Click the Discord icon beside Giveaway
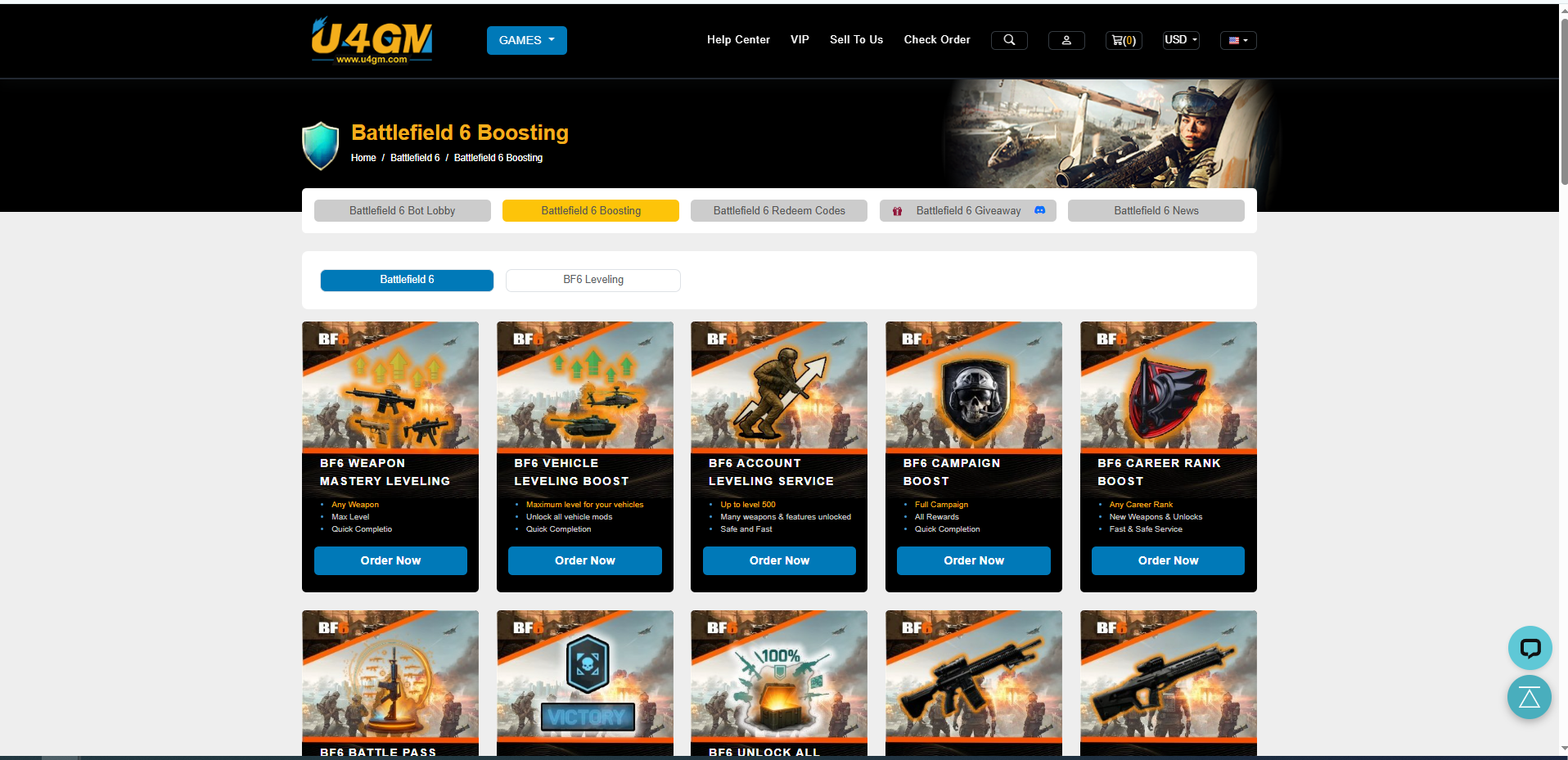The height and width of the screenshot is (760, 1568). (1039, 210)
